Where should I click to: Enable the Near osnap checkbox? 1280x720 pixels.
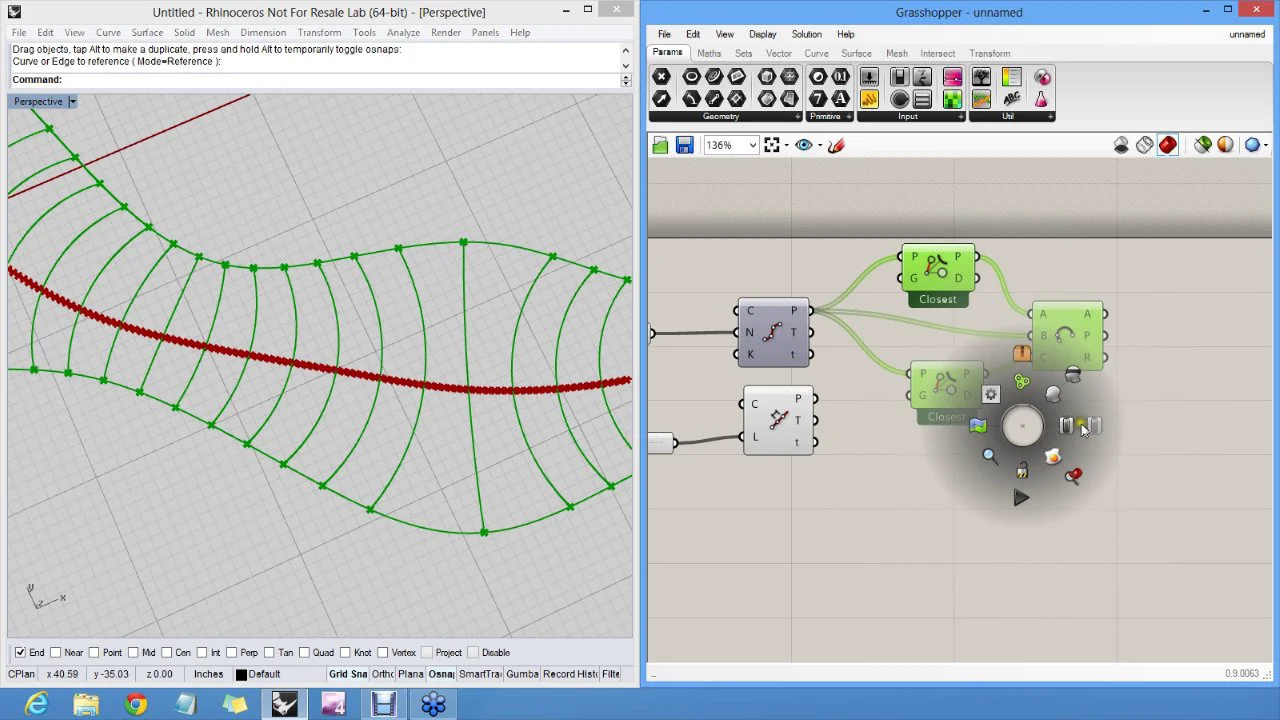point(56,653)
